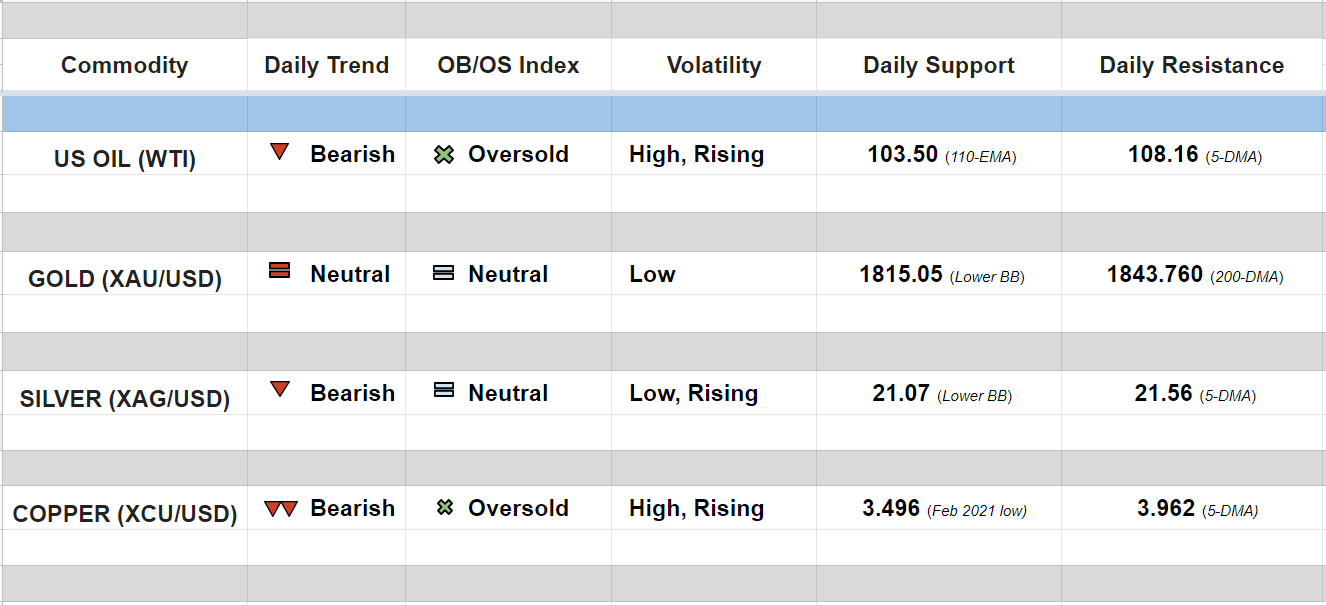Click the blue highlighted row under the header
This screenshot has width=1326, height=605.
pyautogui.click(x=663, y=114)
